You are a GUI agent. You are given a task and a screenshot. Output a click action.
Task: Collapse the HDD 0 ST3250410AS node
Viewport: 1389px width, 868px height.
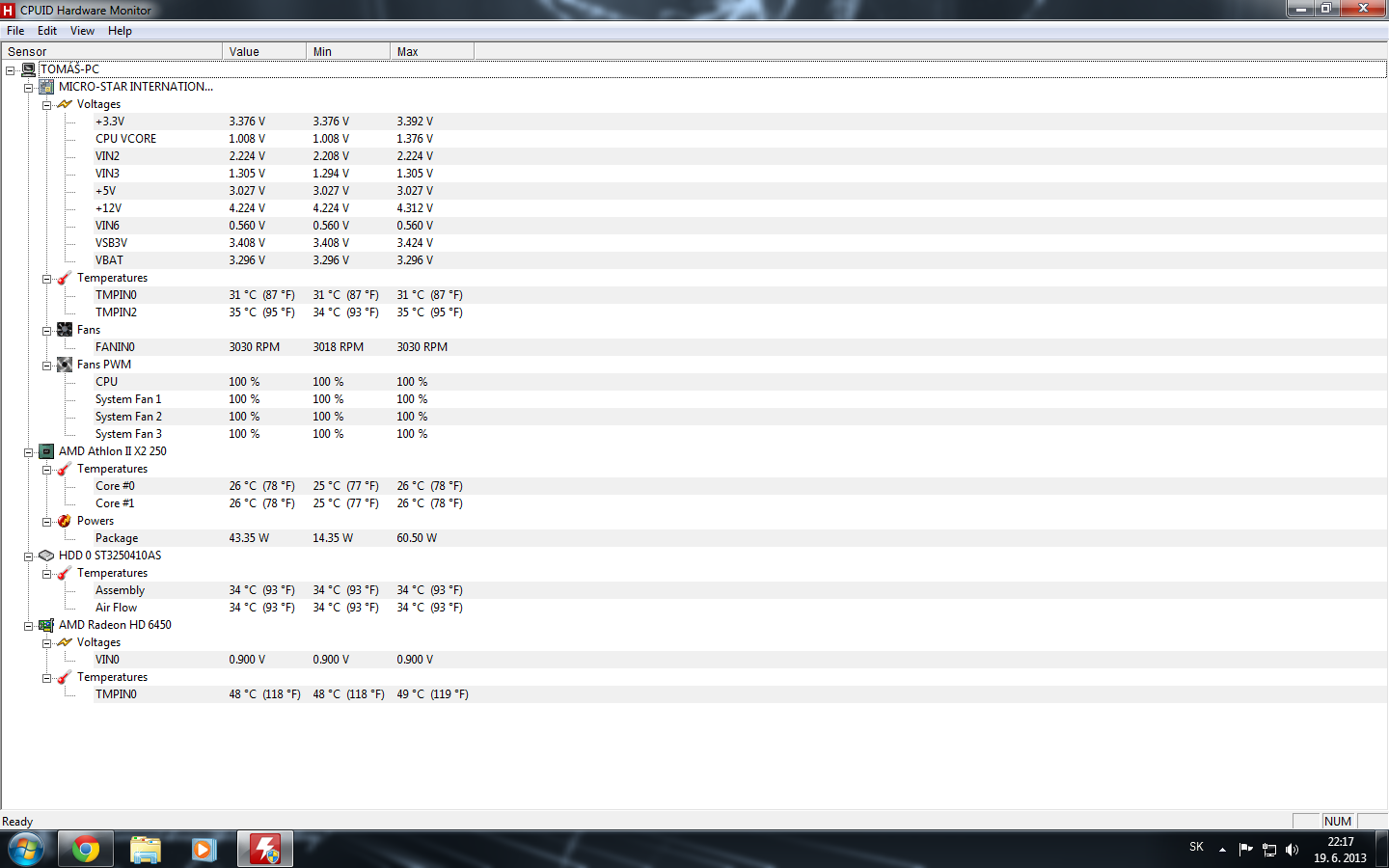tap(29, 556)
